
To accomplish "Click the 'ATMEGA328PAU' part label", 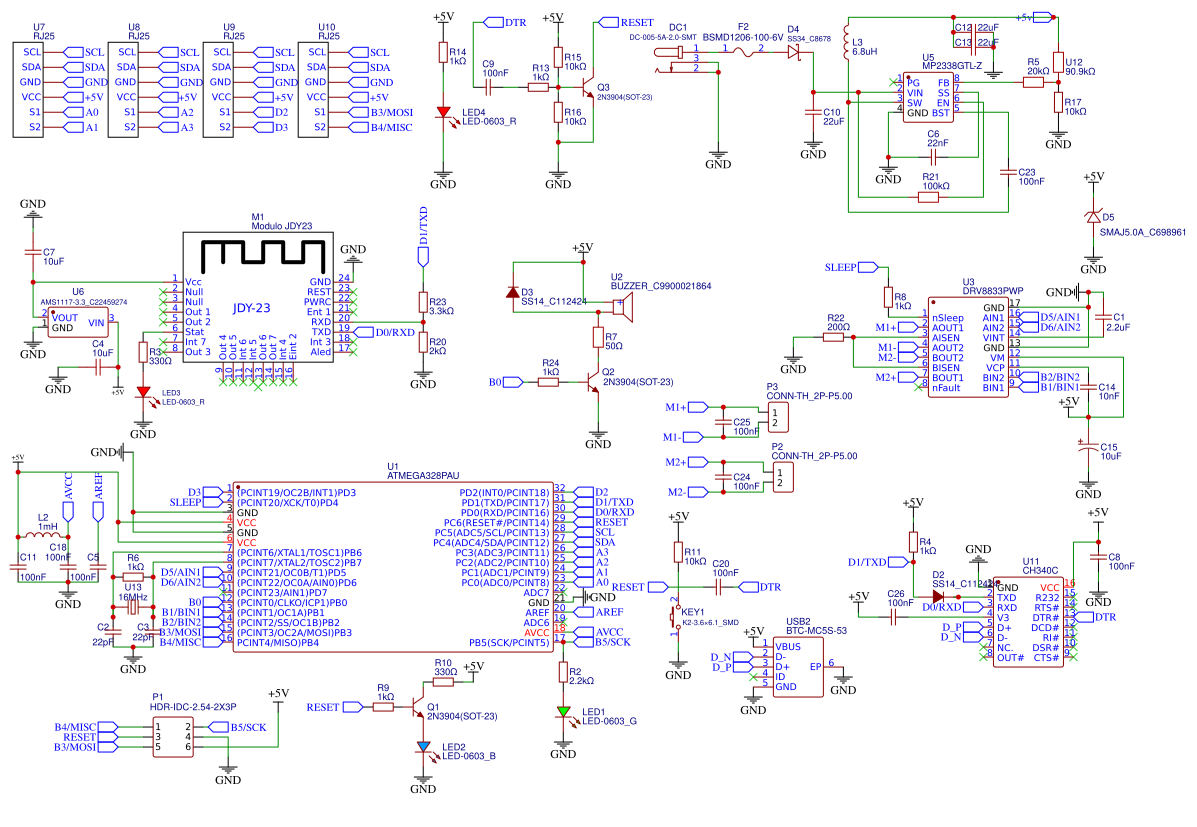I will [423, 476].
